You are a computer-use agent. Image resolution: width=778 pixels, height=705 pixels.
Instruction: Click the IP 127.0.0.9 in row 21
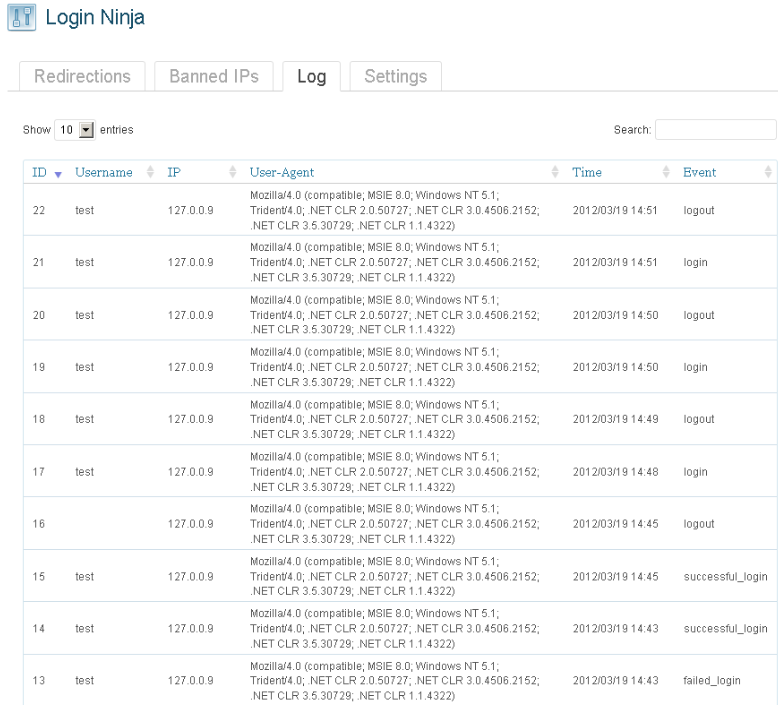(191, 262)
